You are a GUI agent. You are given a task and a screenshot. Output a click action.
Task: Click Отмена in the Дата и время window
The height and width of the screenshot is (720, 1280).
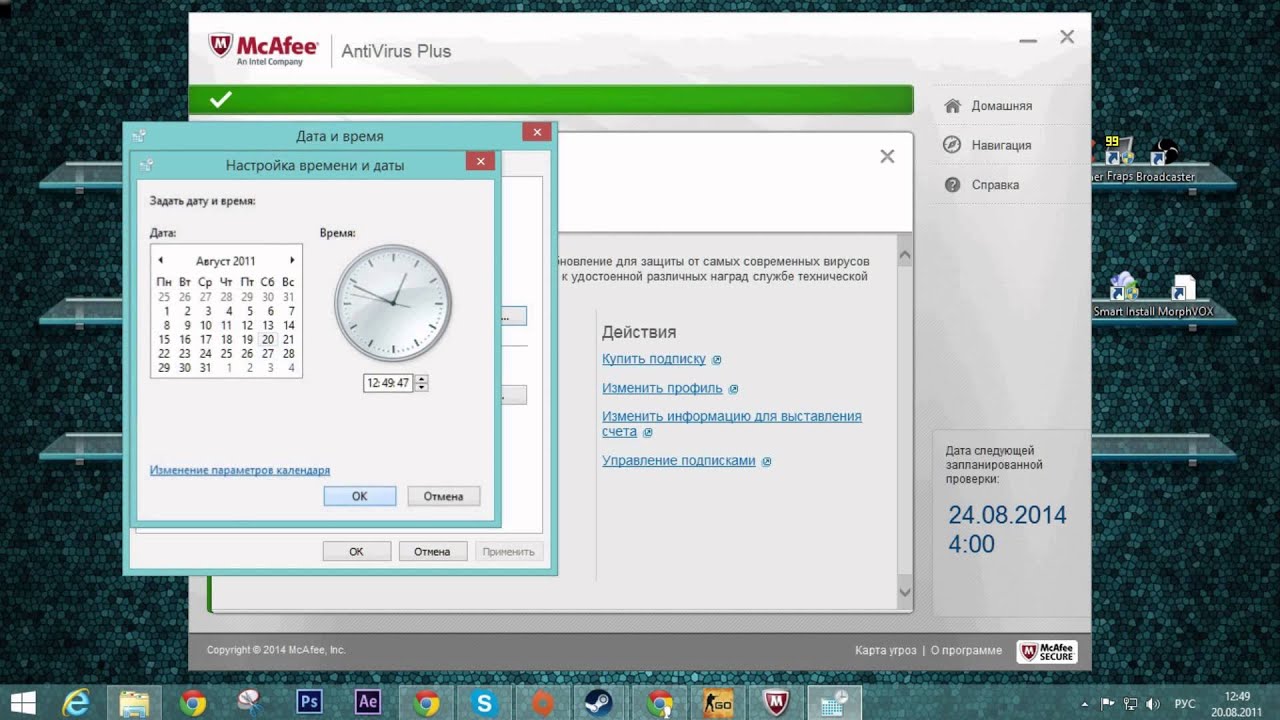click(432, 551)
